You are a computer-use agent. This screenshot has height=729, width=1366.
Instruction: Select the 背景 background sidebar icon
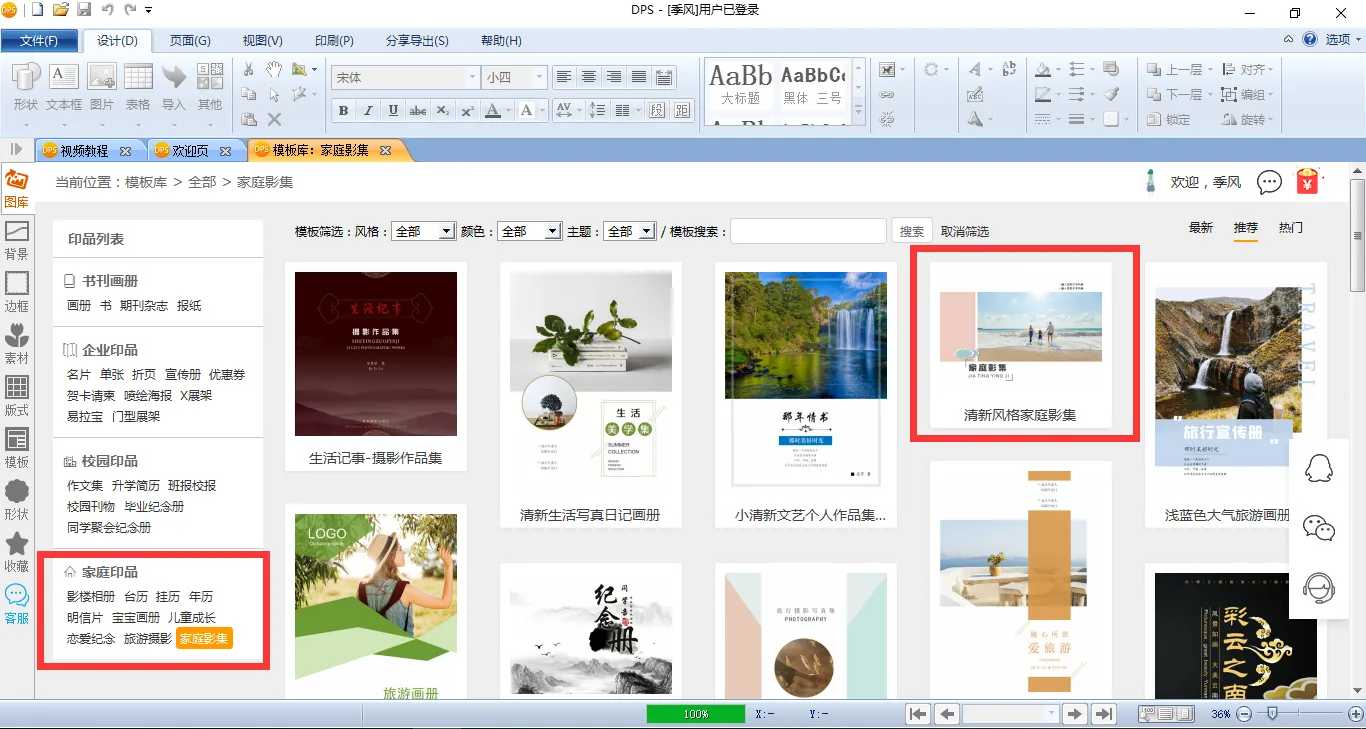(x=17, y=240)
